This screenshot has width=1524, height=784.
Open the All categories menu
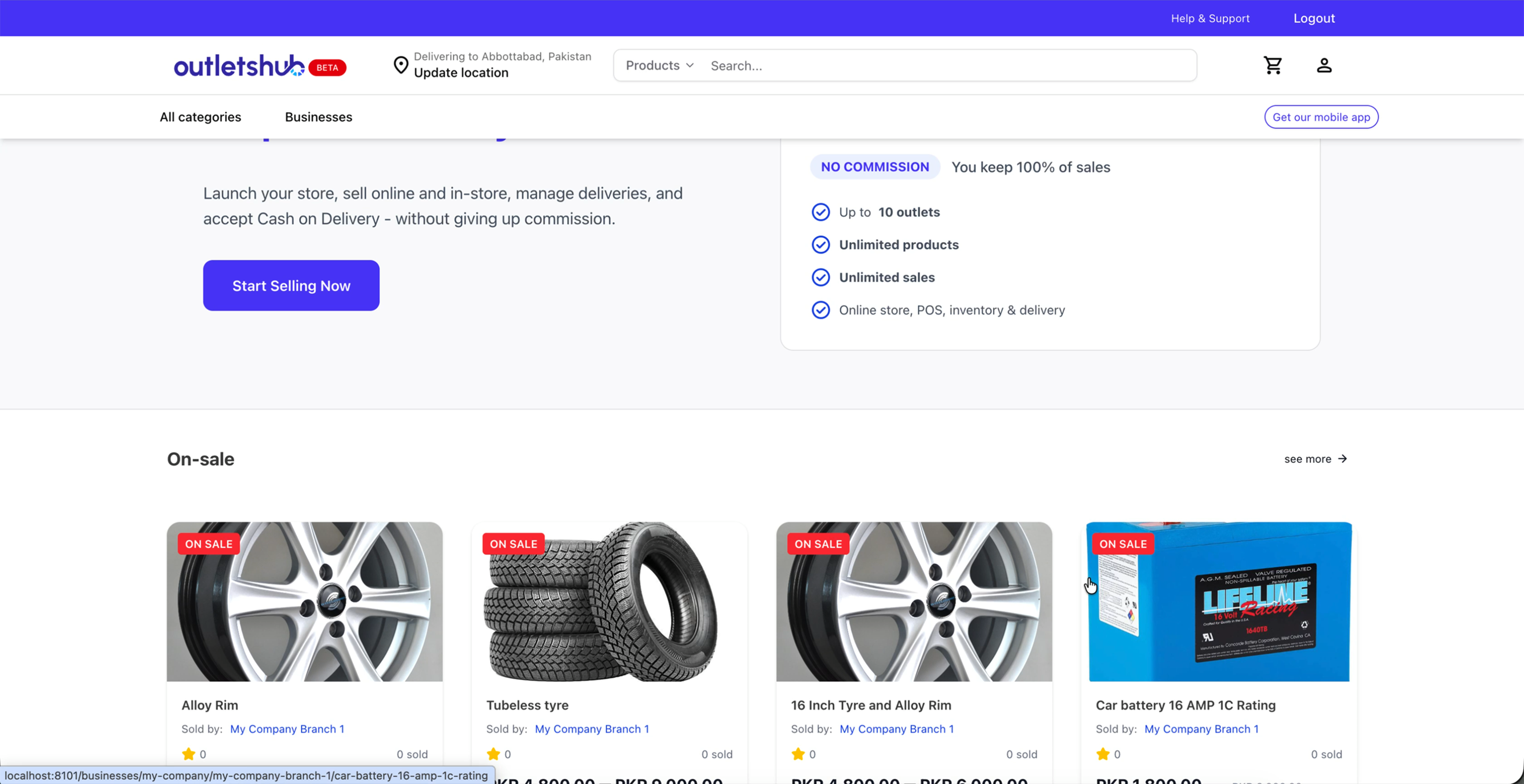click(200, 117)
